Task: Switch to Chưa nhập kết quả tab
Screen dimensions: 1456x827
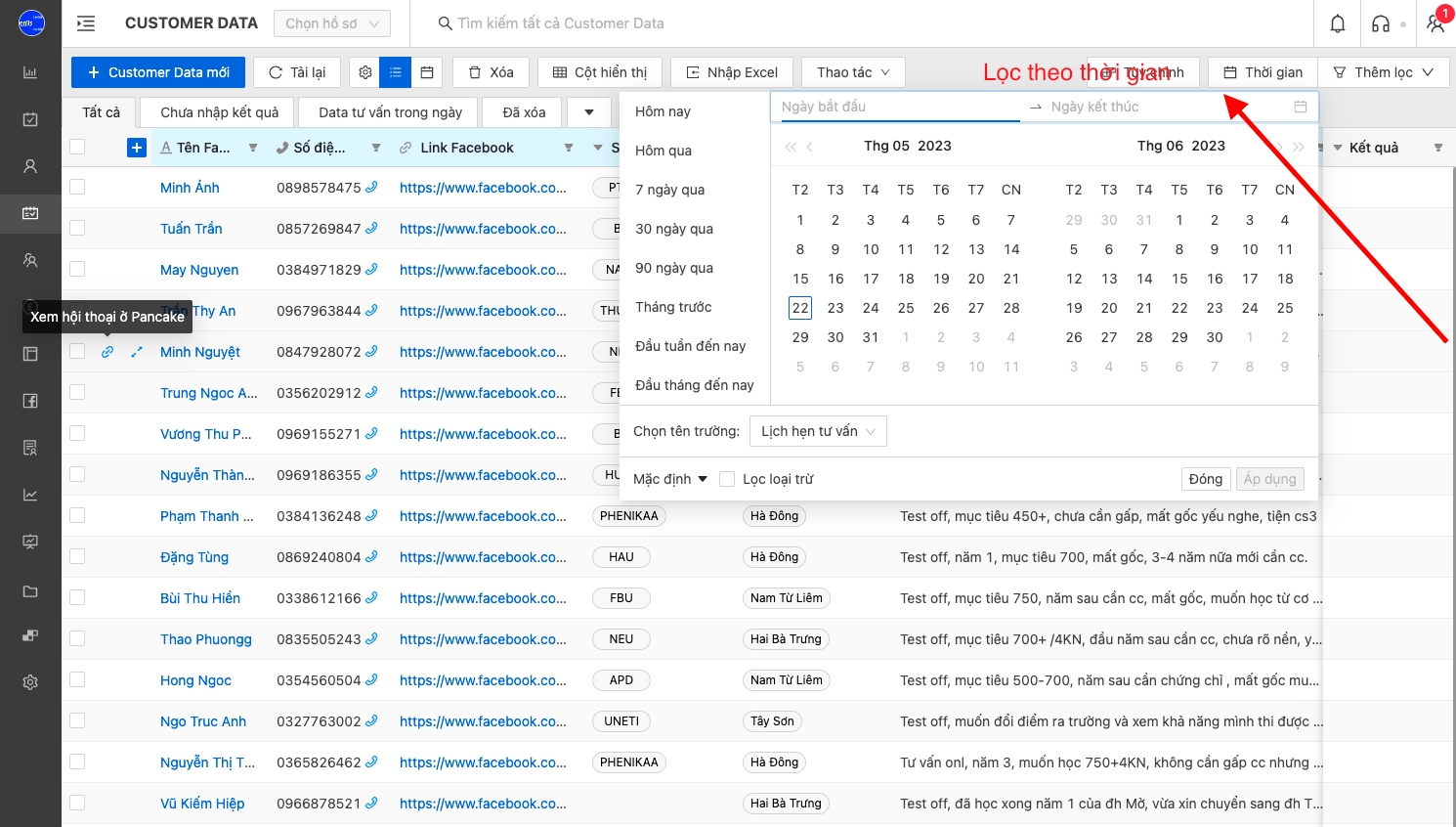Action: [x=219, y=112]
